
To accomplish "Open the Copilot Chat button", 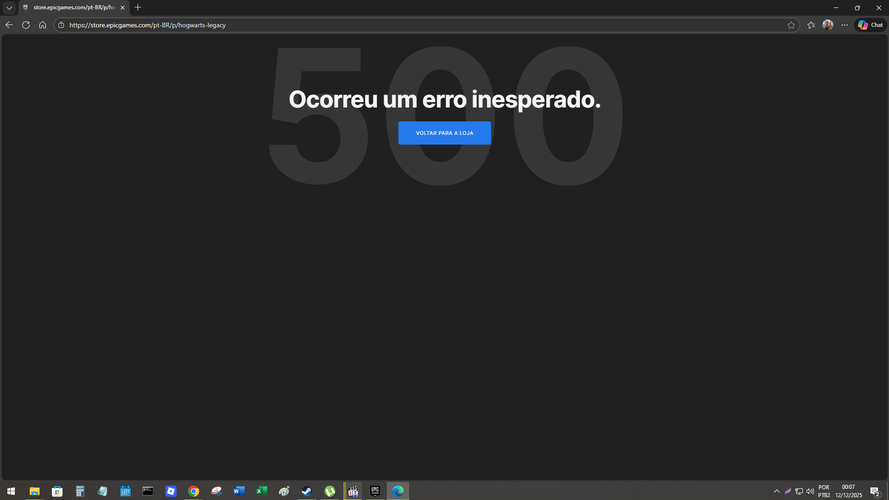I will point(870,25).
